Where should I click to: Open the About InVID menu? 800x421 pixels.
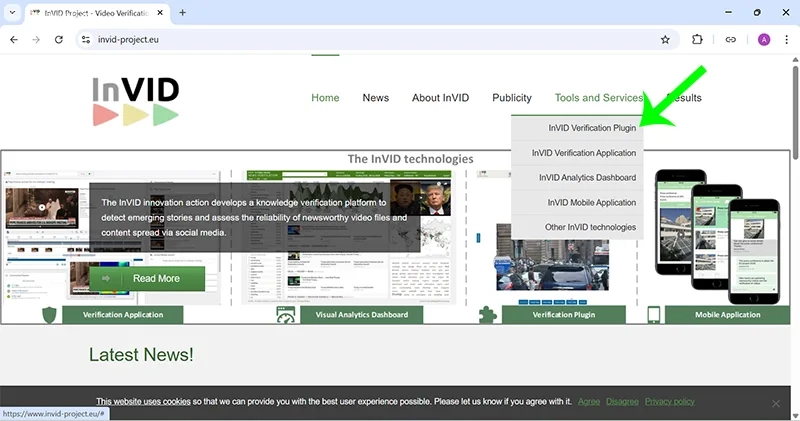point(440,98)
